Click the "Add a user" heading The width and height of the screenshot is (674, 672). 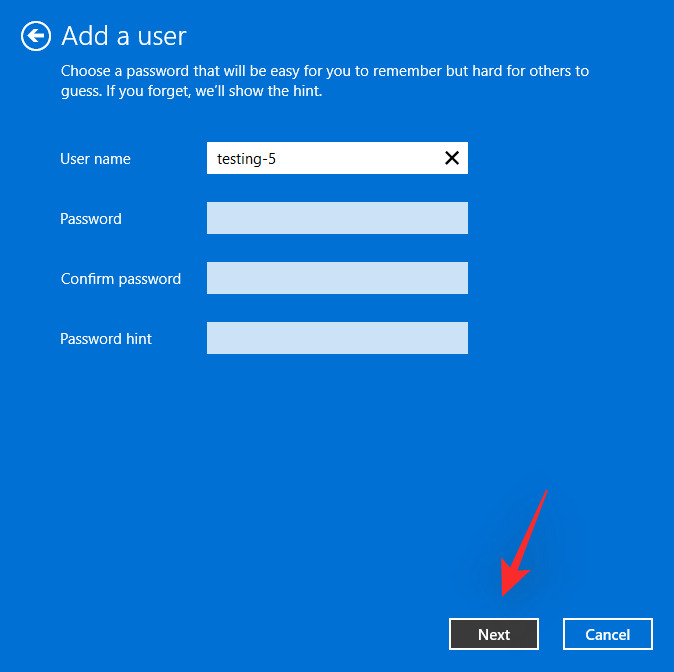124,37
